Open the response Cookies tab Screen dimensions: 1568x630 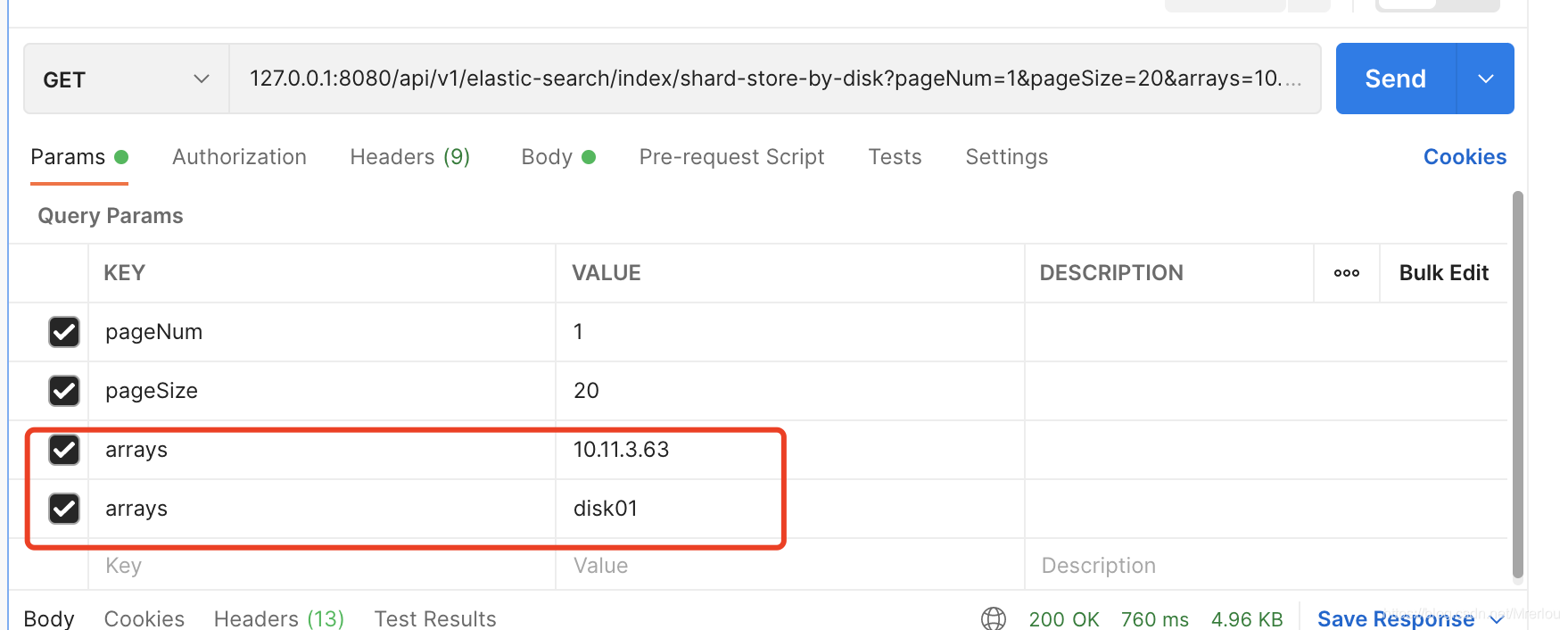click(x=144, y=618)
